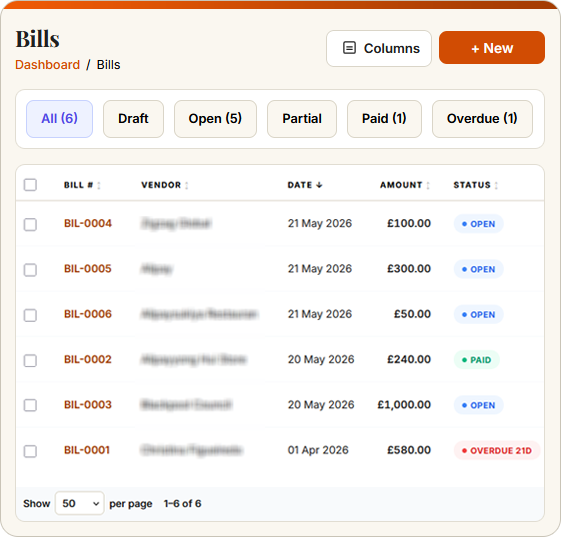This screenshot has width=561, height=537.
Task: Go to the Dashboard breadcrumb link
Action: click(48, 65)
